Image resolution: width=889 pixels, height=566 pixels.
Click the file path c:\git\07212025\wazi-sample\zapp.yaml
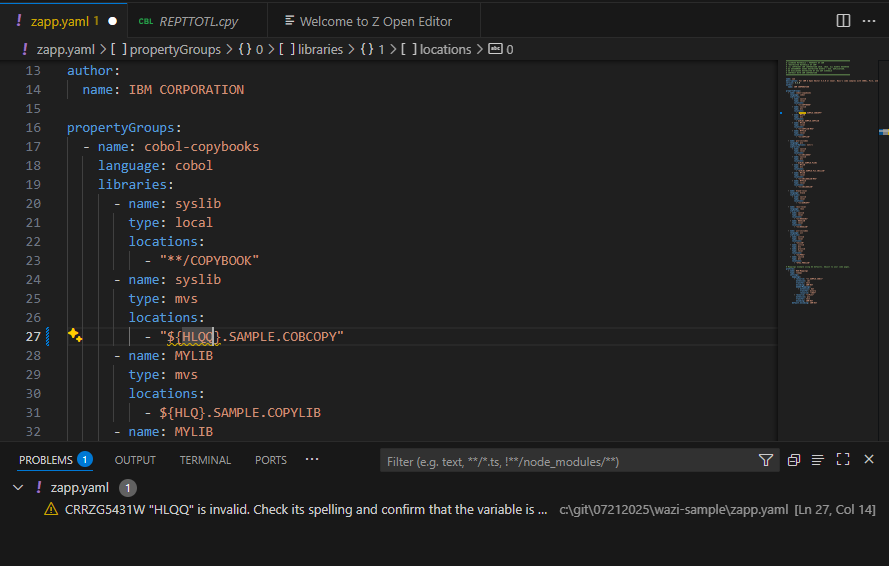coord(674,509)
